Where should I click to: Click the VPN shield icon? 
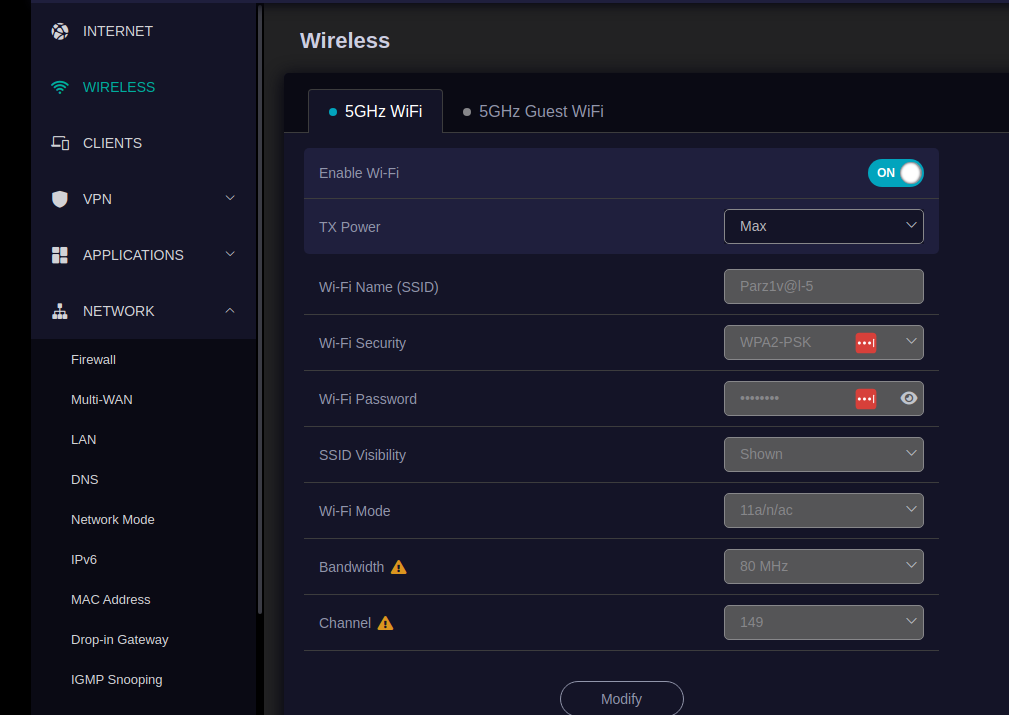pos(60,199)
